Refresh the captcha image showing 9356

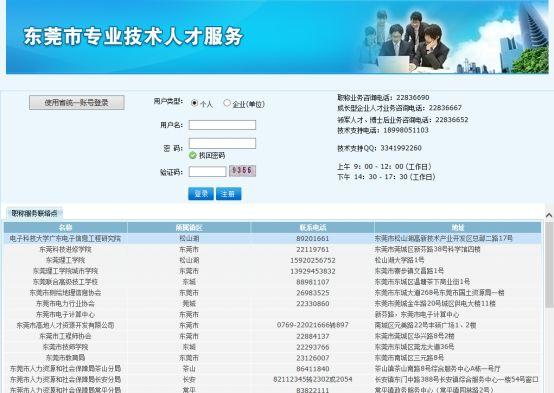[x=242, y=171]
